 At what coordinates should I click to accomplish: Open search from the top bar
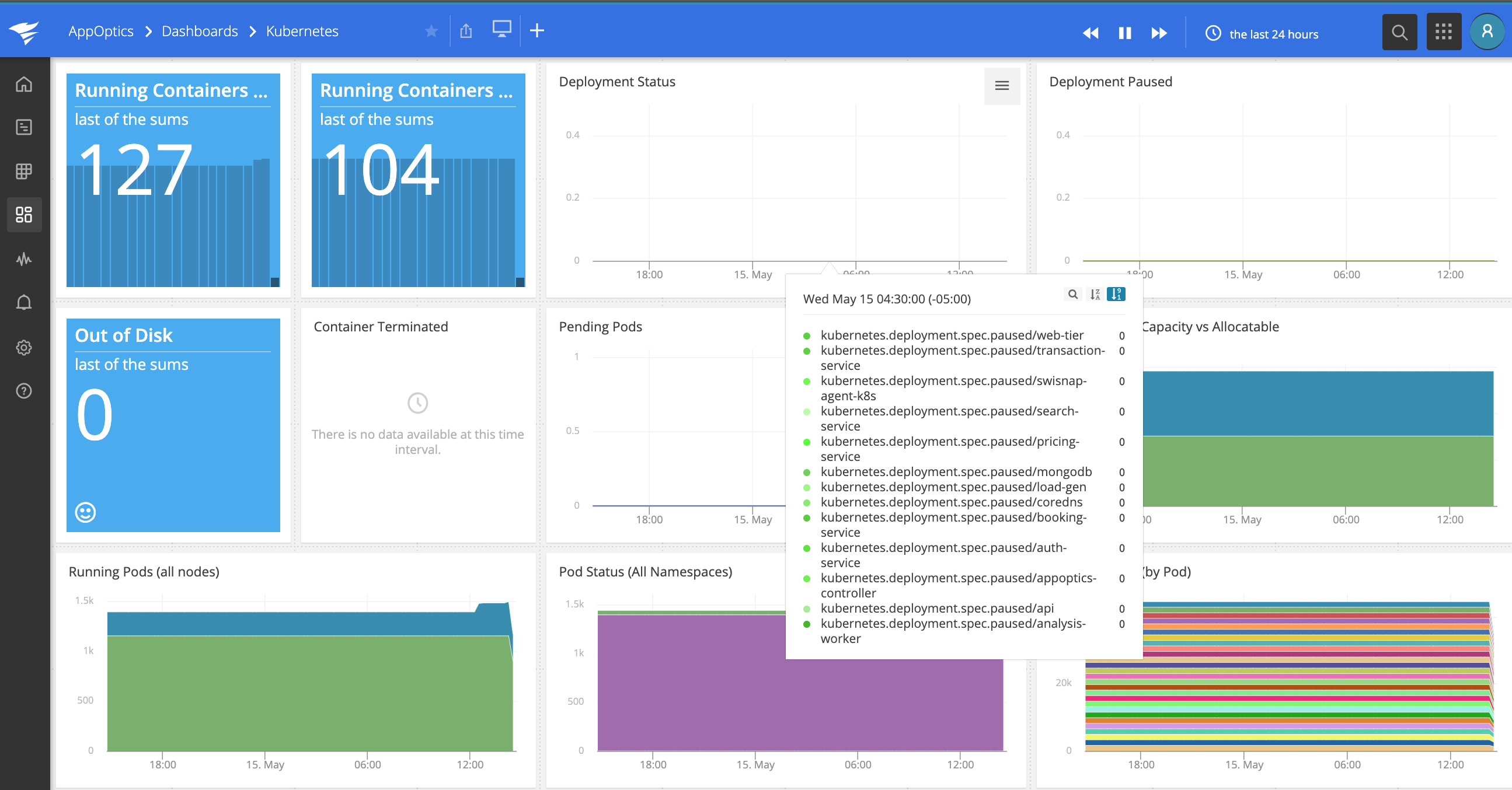pyautogui.click(x=1399, y=32)
